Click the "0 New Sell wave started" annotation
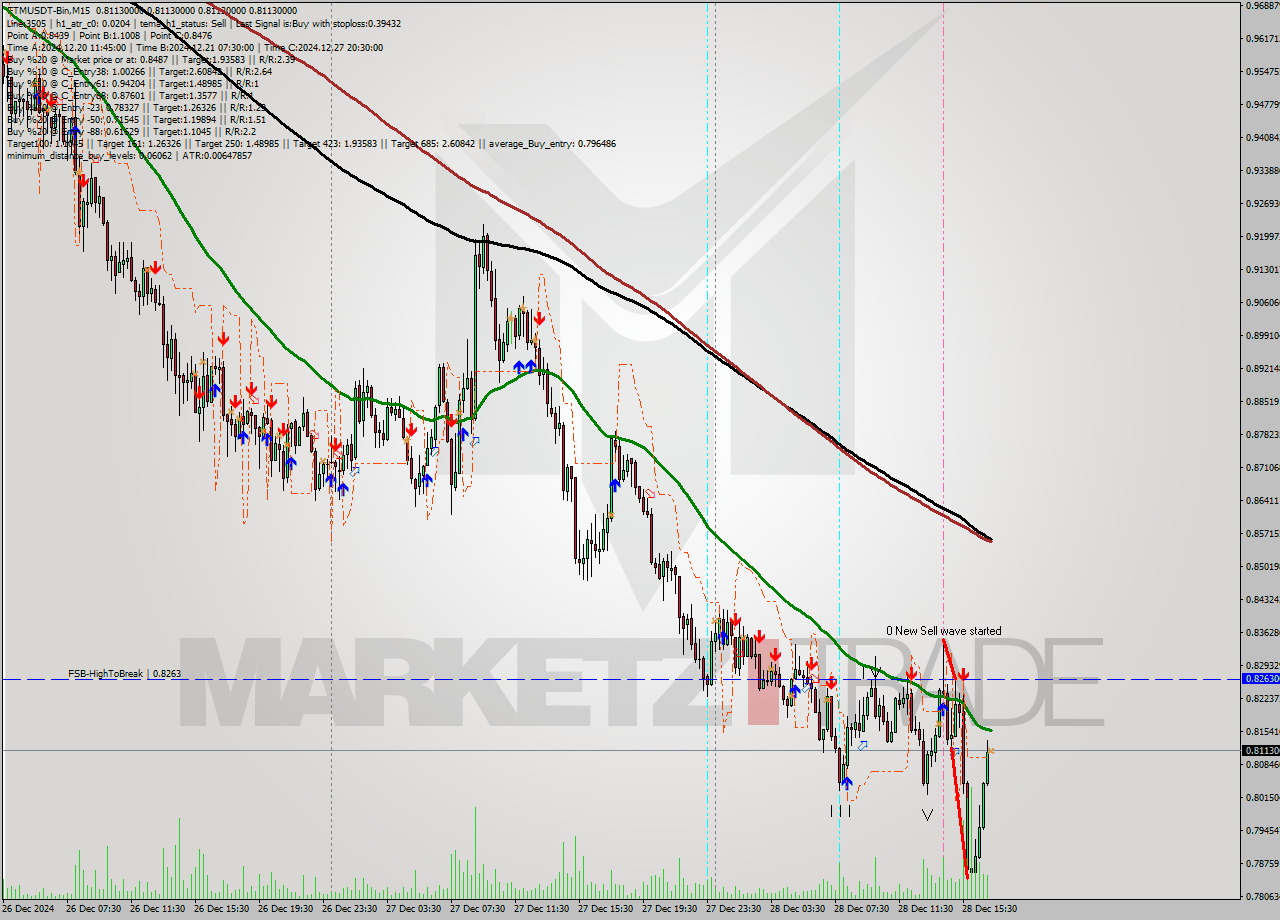The width and height of the screenshot is (1280, 920). [944, 631]
